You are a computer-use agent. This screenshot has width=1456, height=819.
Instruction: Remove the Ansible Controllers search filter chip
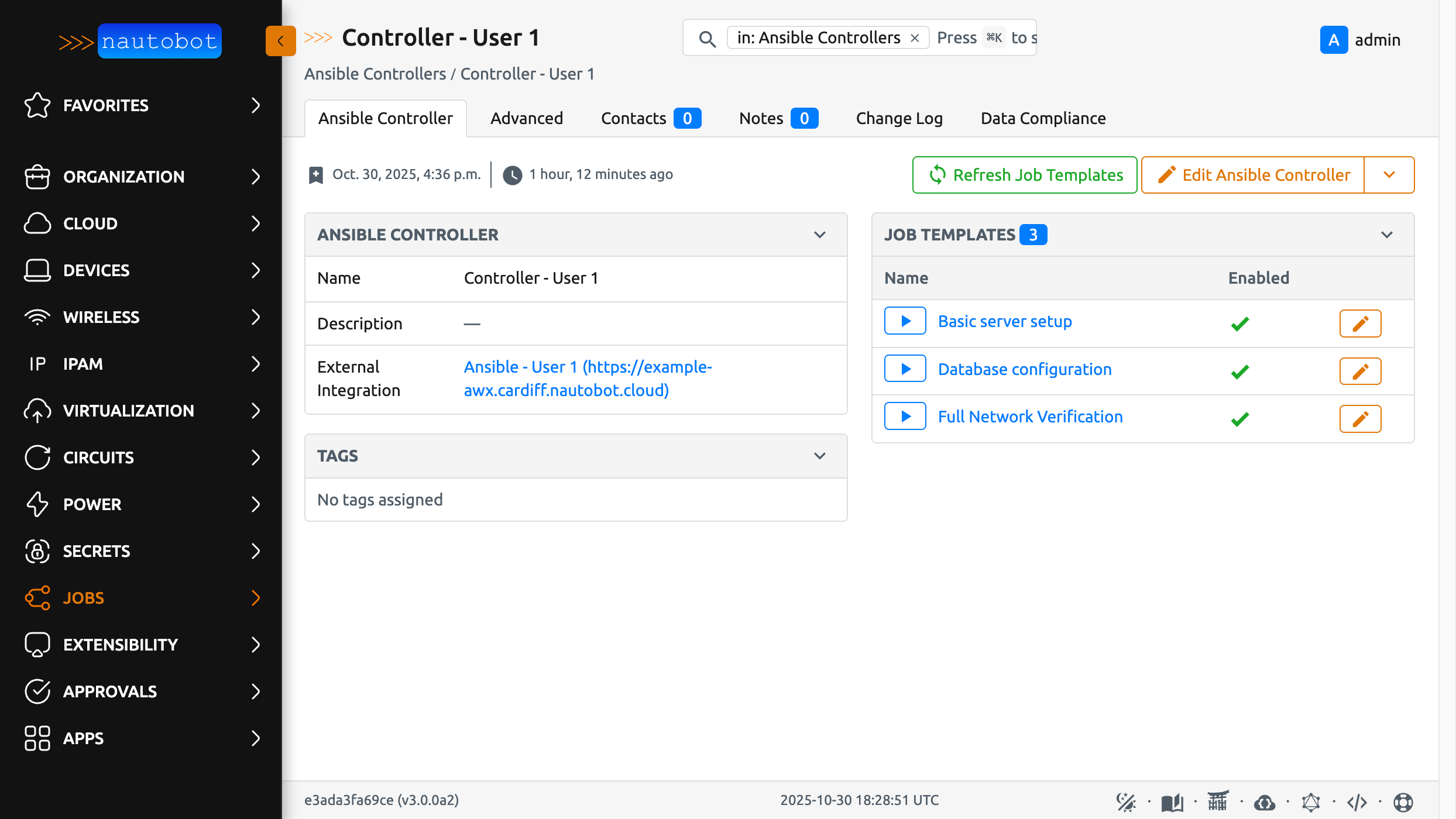[915, 37]
